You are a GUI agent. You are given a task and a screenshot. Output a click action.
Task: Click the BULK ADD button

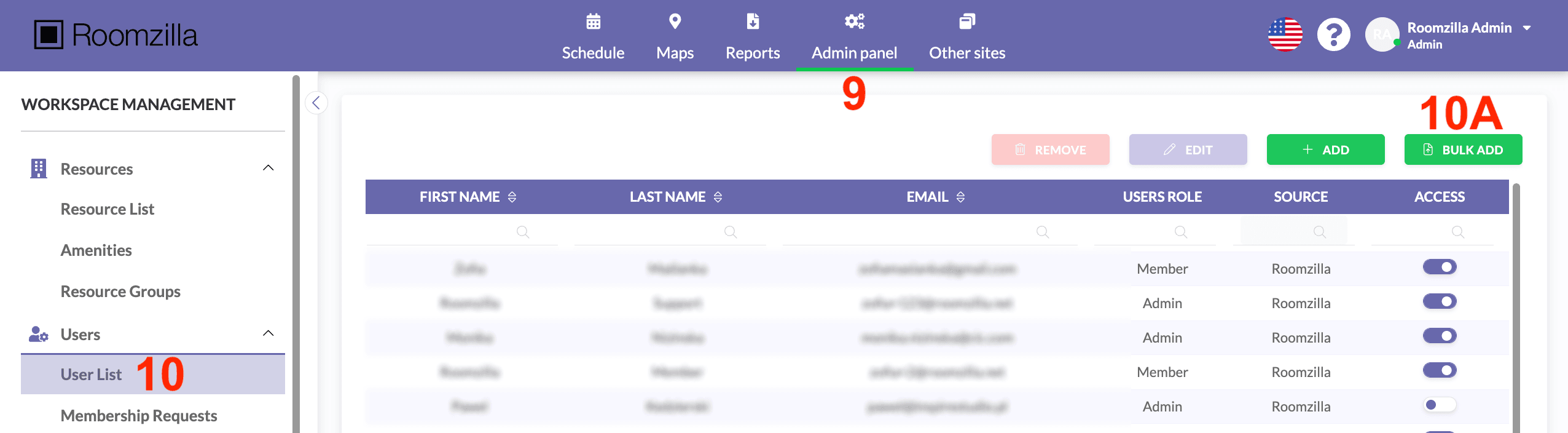point(1463,149)
